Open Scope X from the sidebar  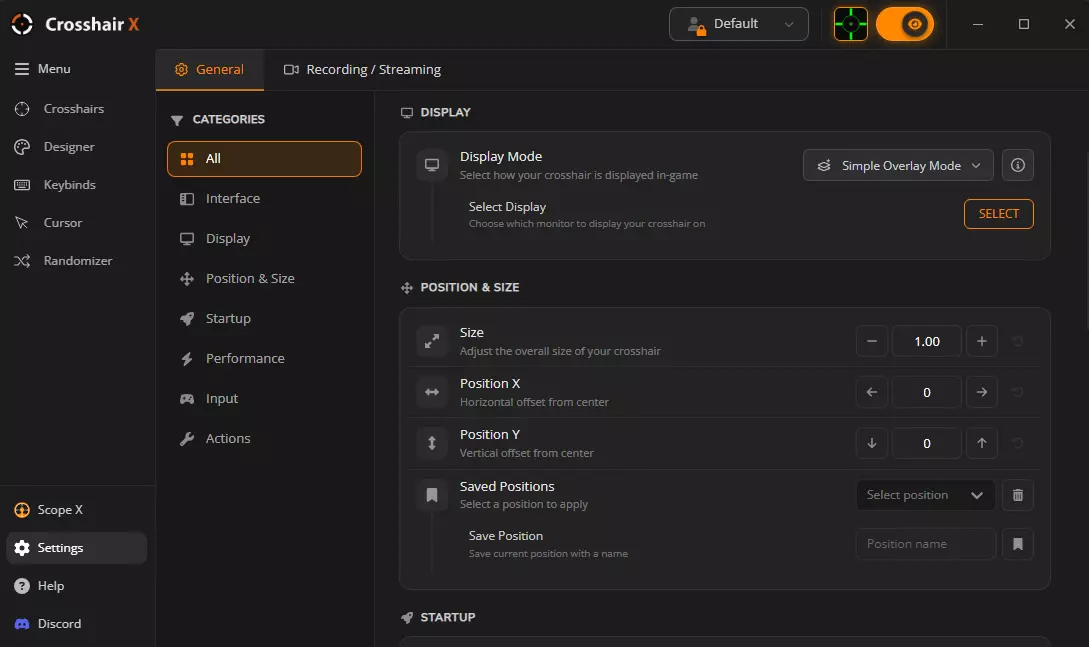[x=59, y=510]
